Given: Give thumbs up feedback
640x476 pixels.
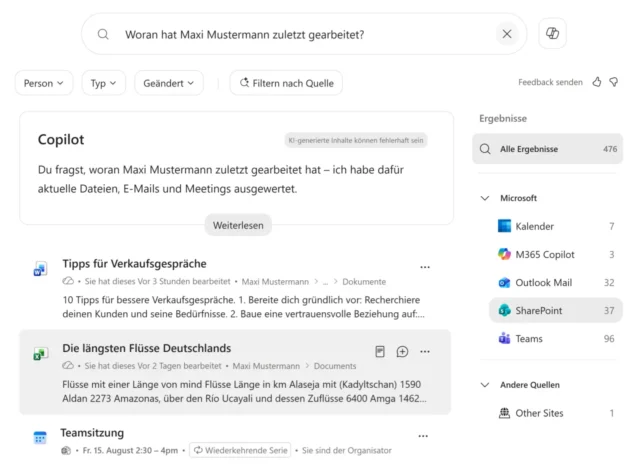Looking at the screenshot, I should tap(597, 82).
